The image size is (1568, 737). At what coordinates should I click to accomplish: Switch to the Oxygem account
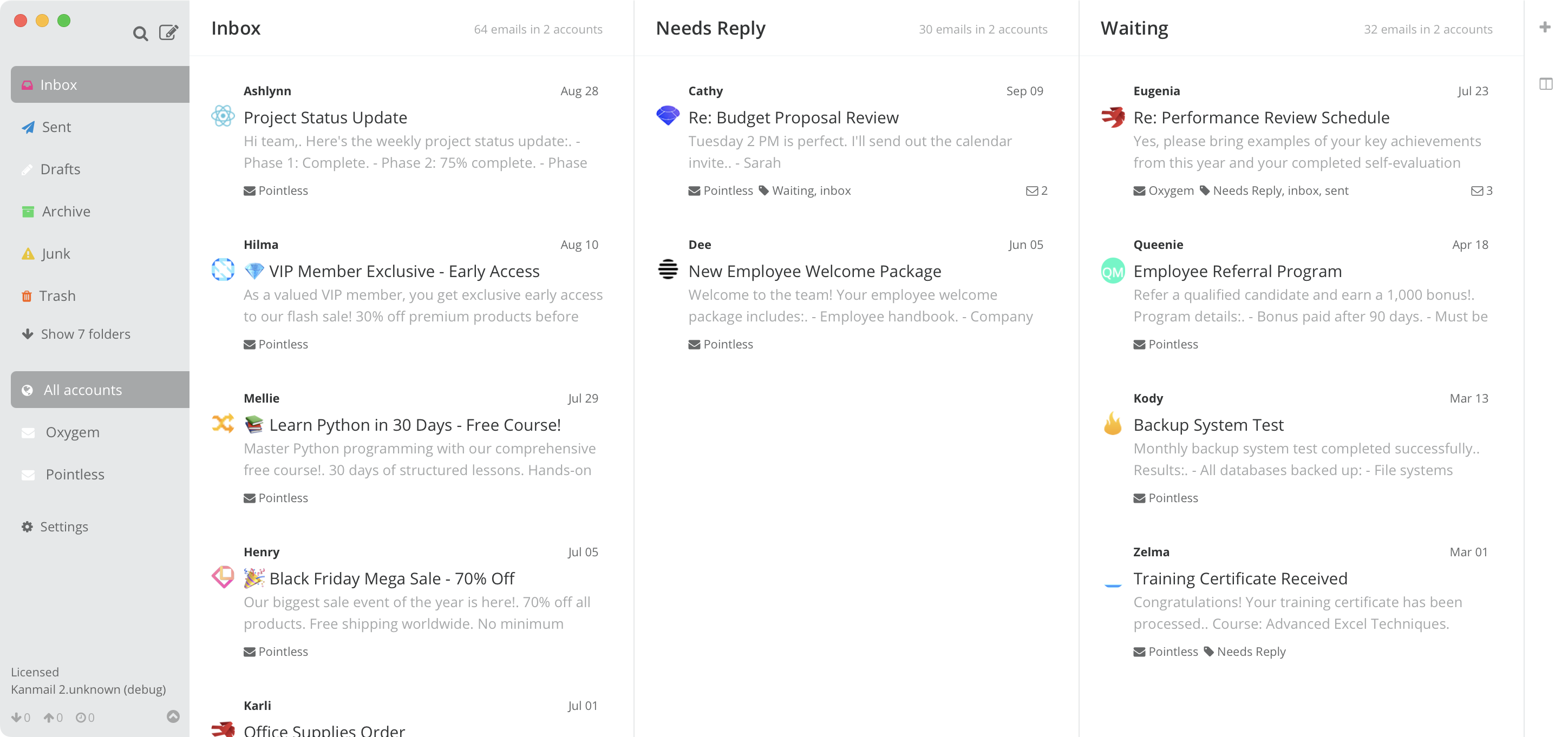tap(73, 432)
